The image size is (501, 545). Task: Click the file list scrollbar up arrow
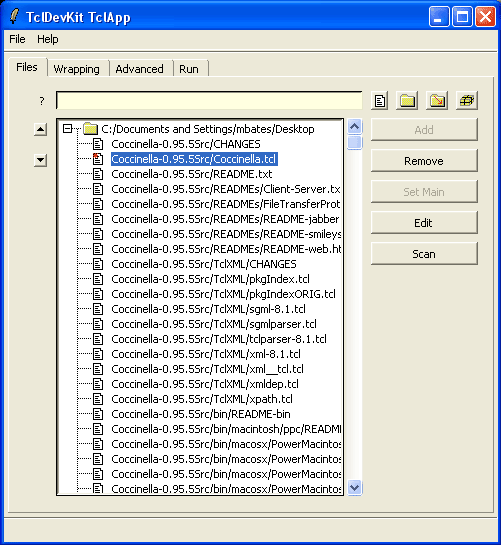point(355,126)
